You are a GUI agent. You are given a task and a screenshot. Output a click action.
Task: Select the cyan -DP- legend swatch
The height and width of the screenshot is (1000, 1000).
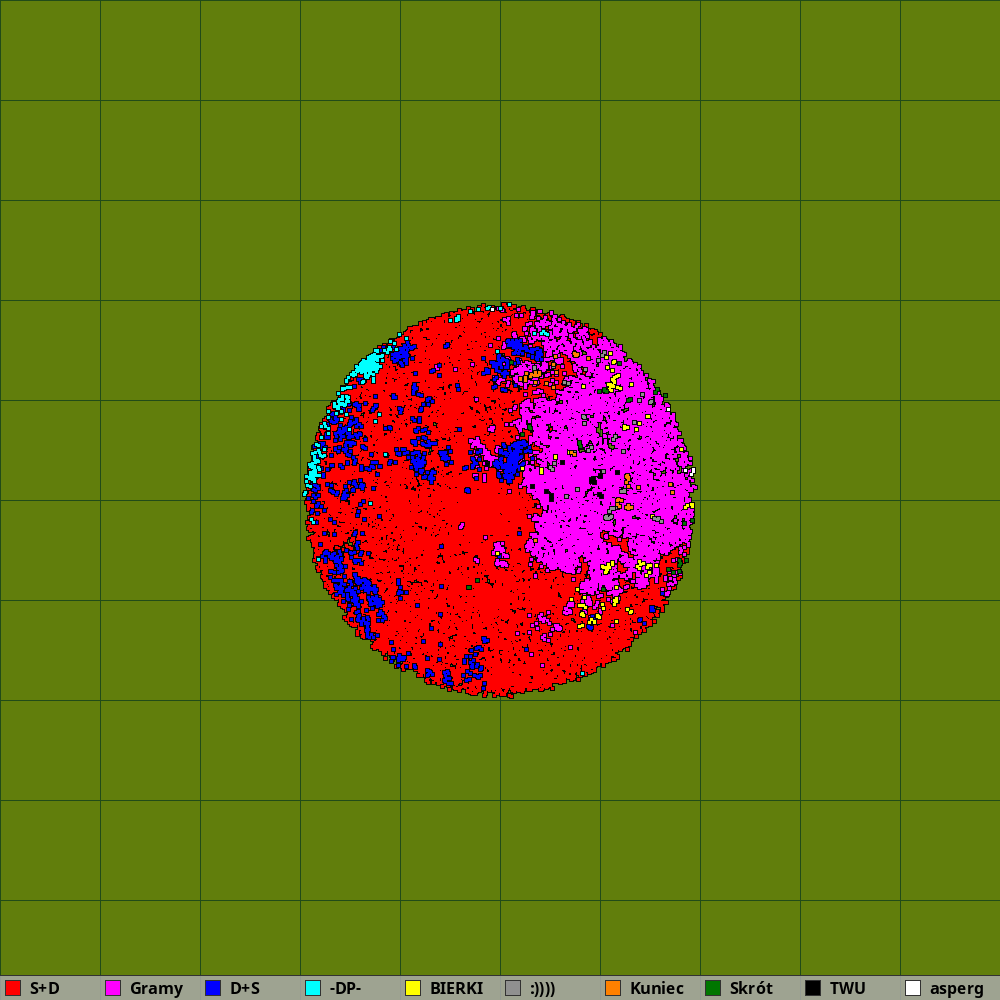313,988
